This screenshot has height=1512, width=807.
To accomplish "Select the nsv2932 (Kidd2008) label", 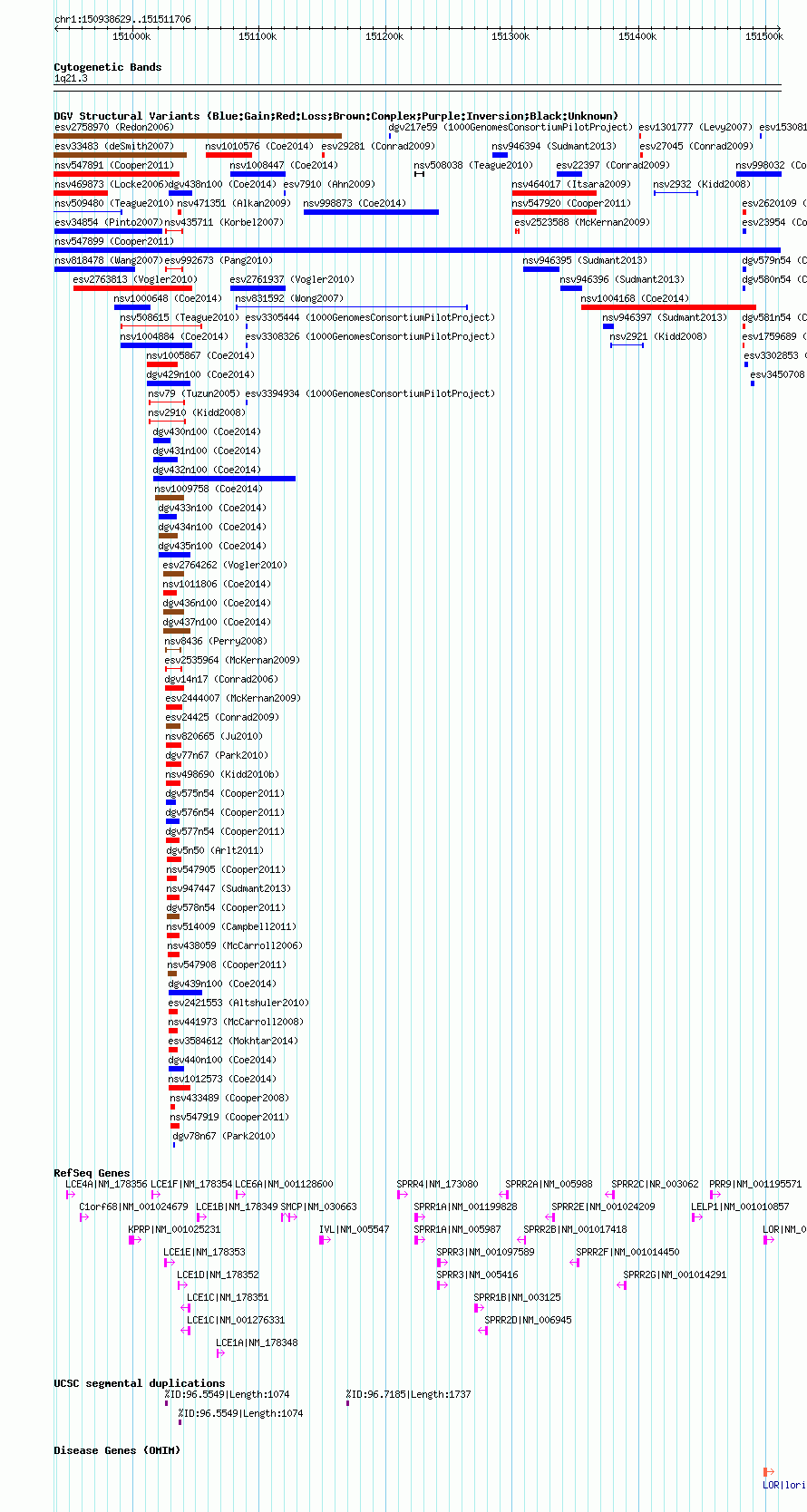I will tap(702, 184).
